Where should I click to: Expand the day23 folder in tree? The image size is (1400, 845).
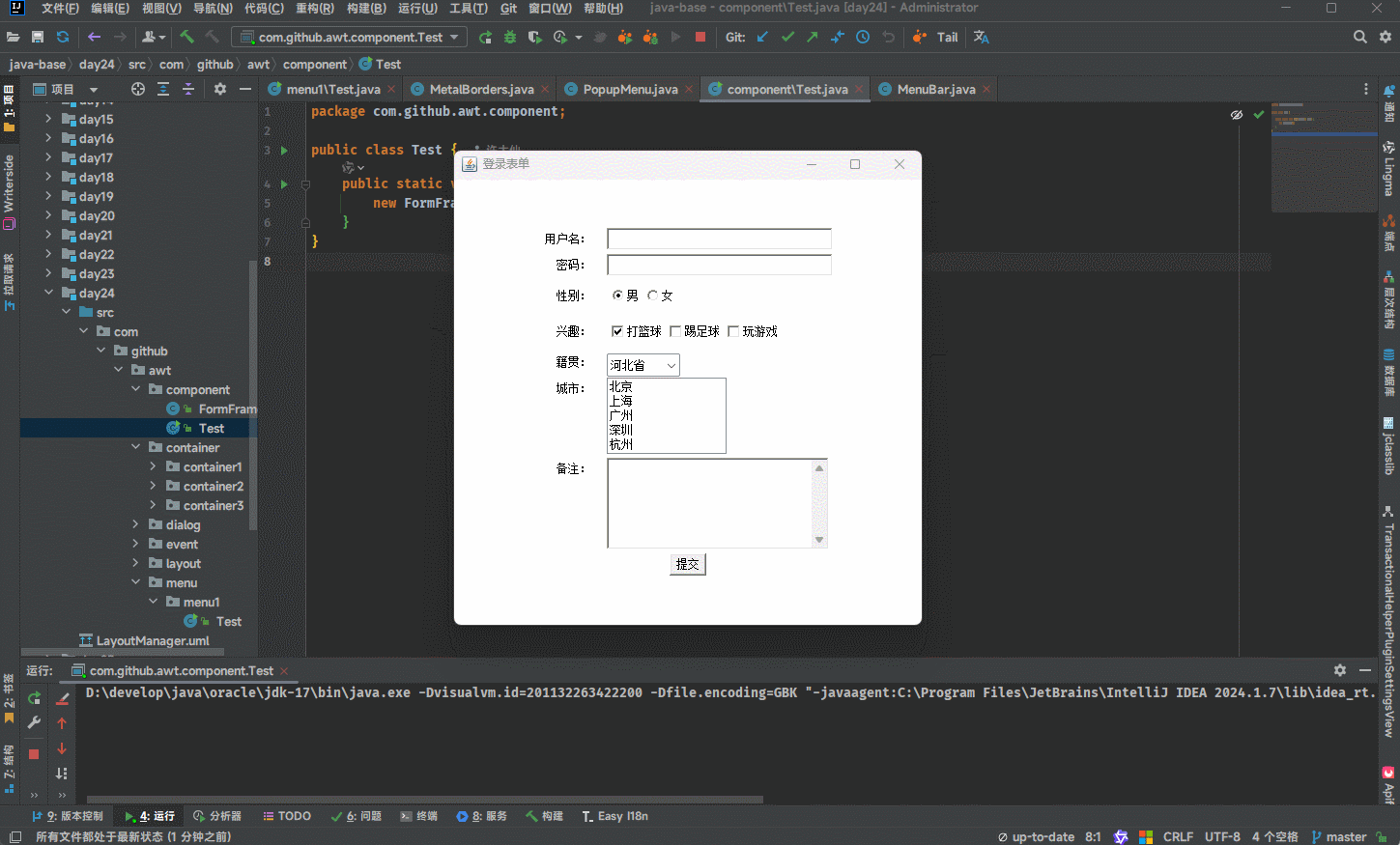[48, 273]
